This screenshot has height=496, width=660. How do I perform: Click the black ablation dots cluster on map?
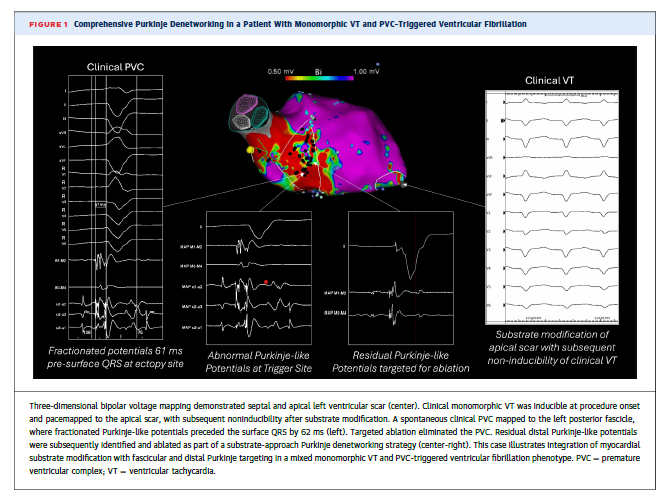tap(306, 152)
